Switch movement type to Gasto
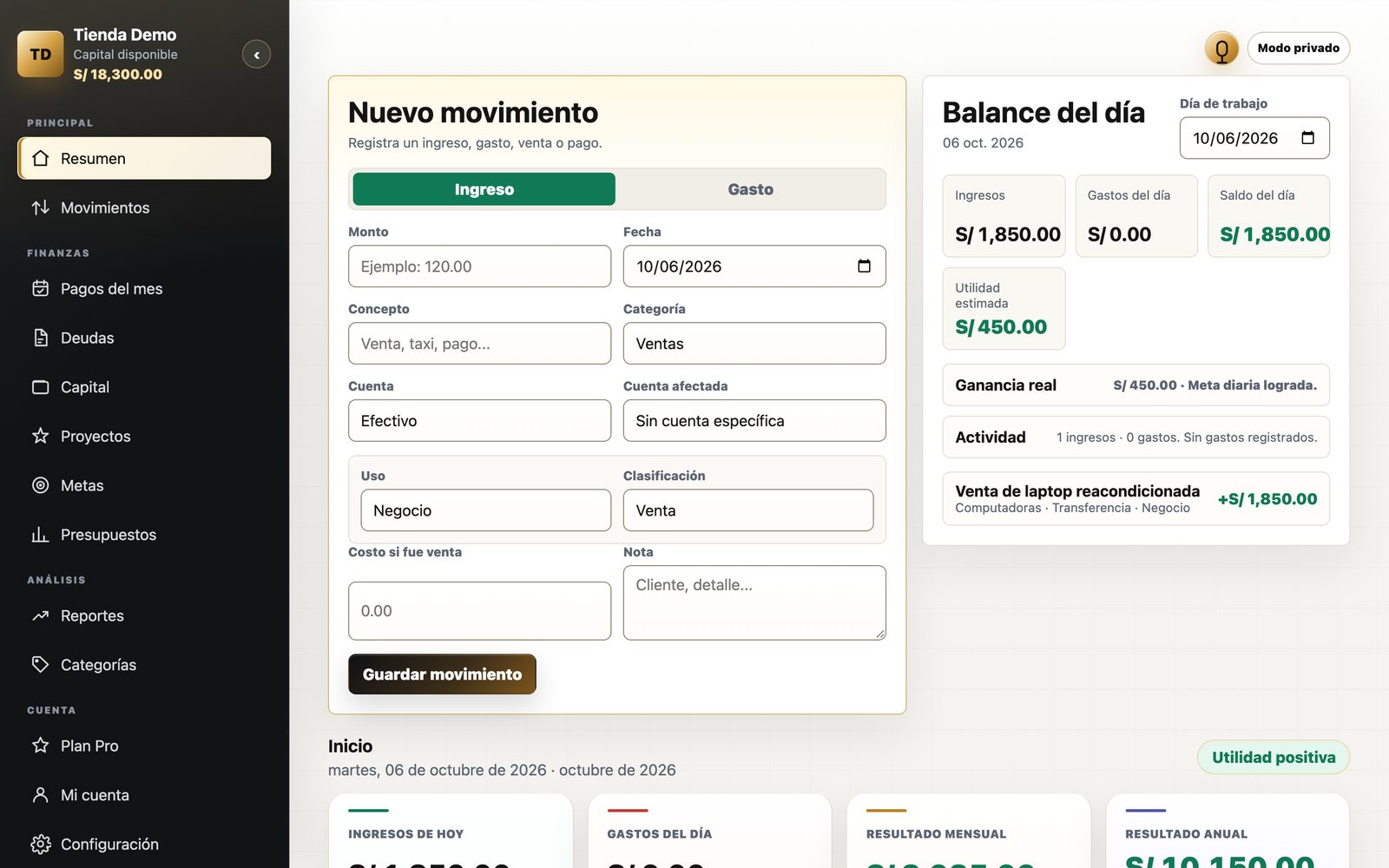Screen dimensions: 1389x868 tap(750, 189)
